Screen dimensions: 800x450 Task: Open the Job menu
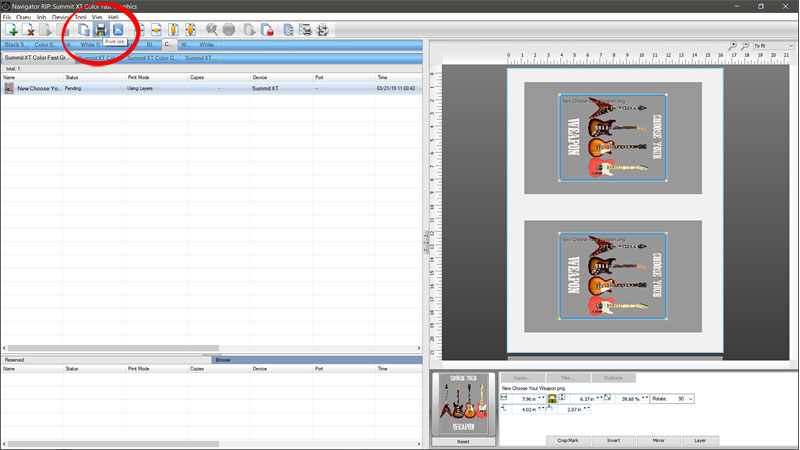[x=41, y=17]
